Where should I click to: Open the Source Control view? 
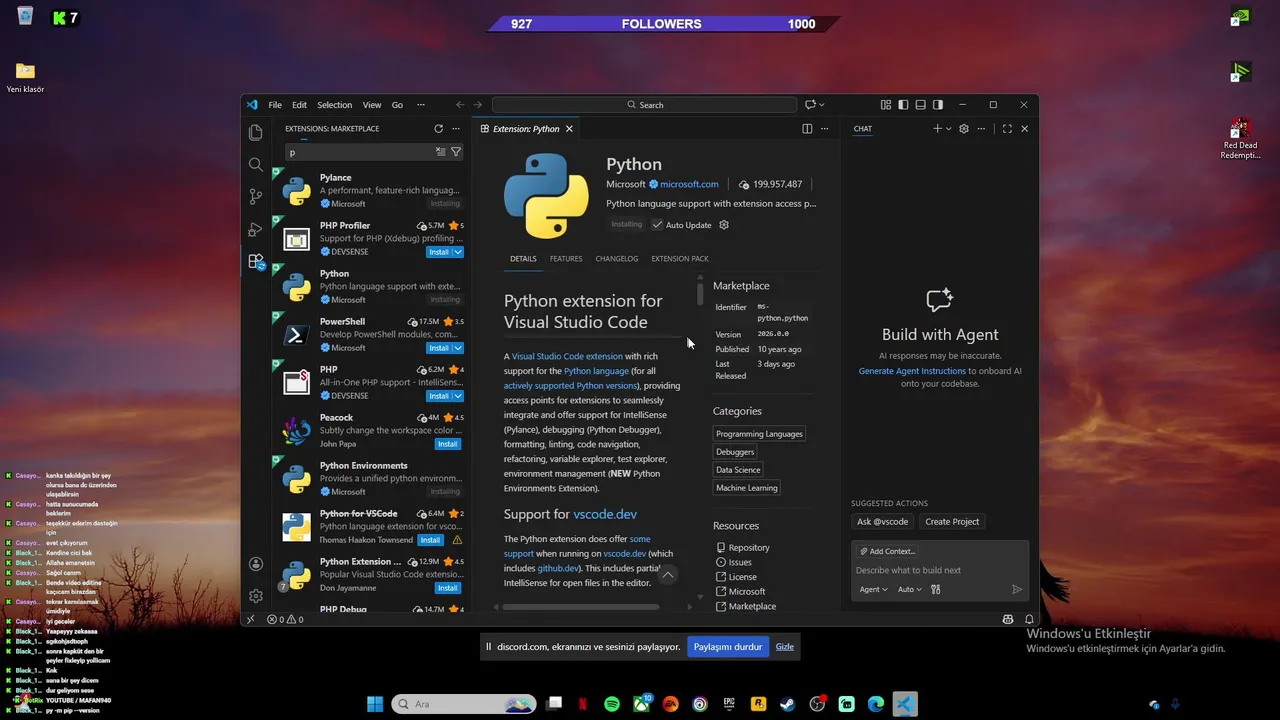pos(256,197)
